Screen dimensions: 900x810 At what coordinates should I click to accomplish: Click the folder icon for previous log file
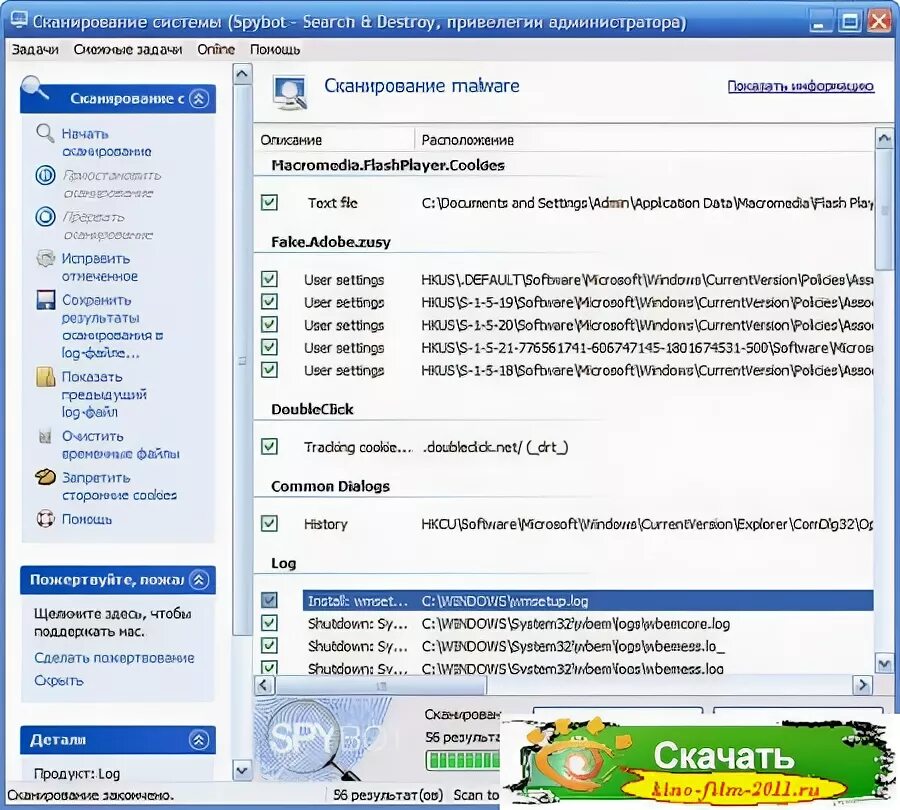[45, 377]
